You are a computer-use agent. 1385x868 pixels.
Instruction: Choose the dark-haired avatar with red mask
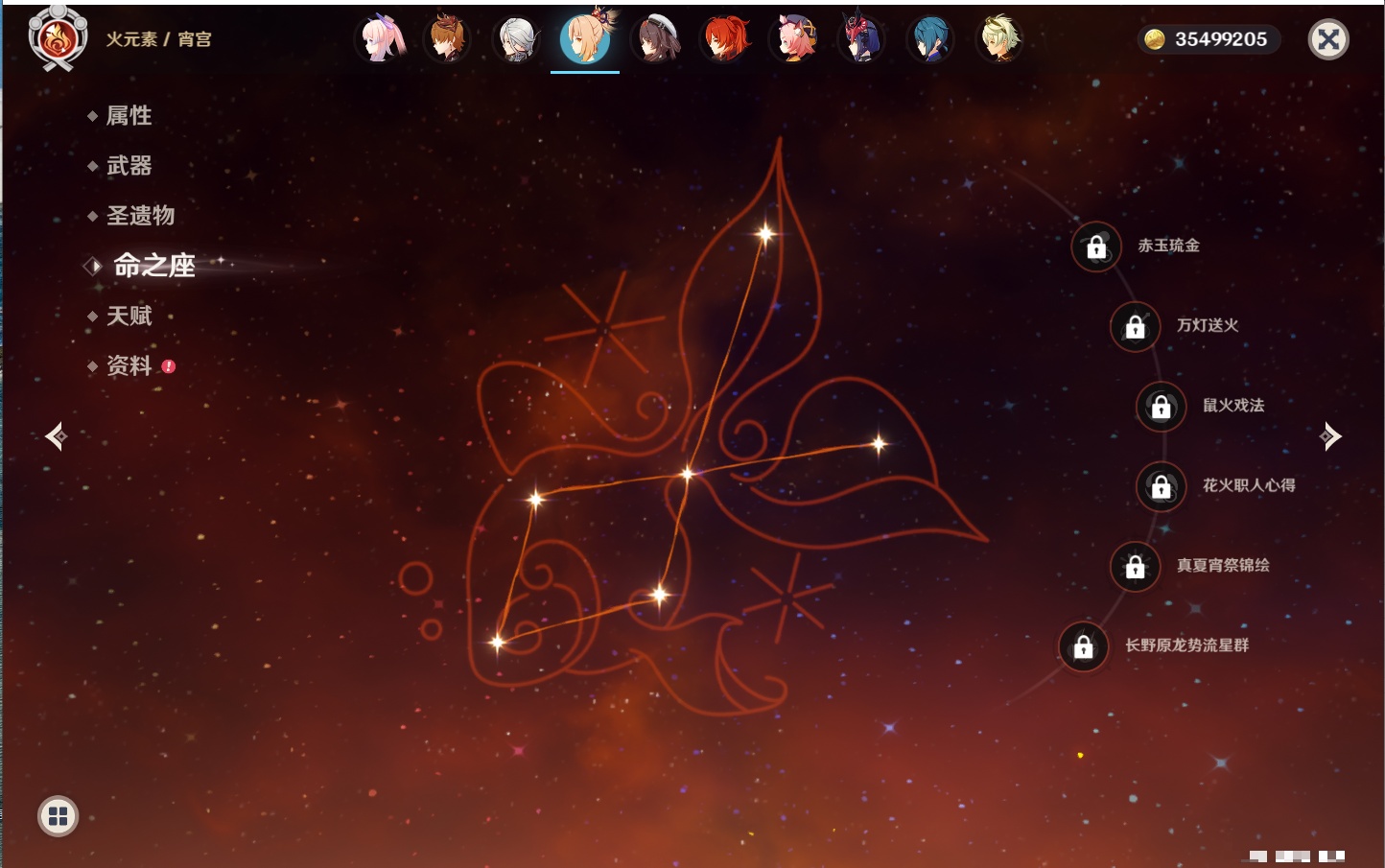[x=861, y=40]
